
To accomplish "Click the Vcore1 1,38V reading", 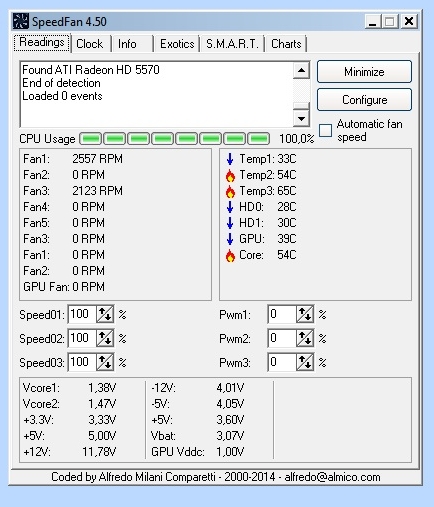I will click(x=69, y=388).
